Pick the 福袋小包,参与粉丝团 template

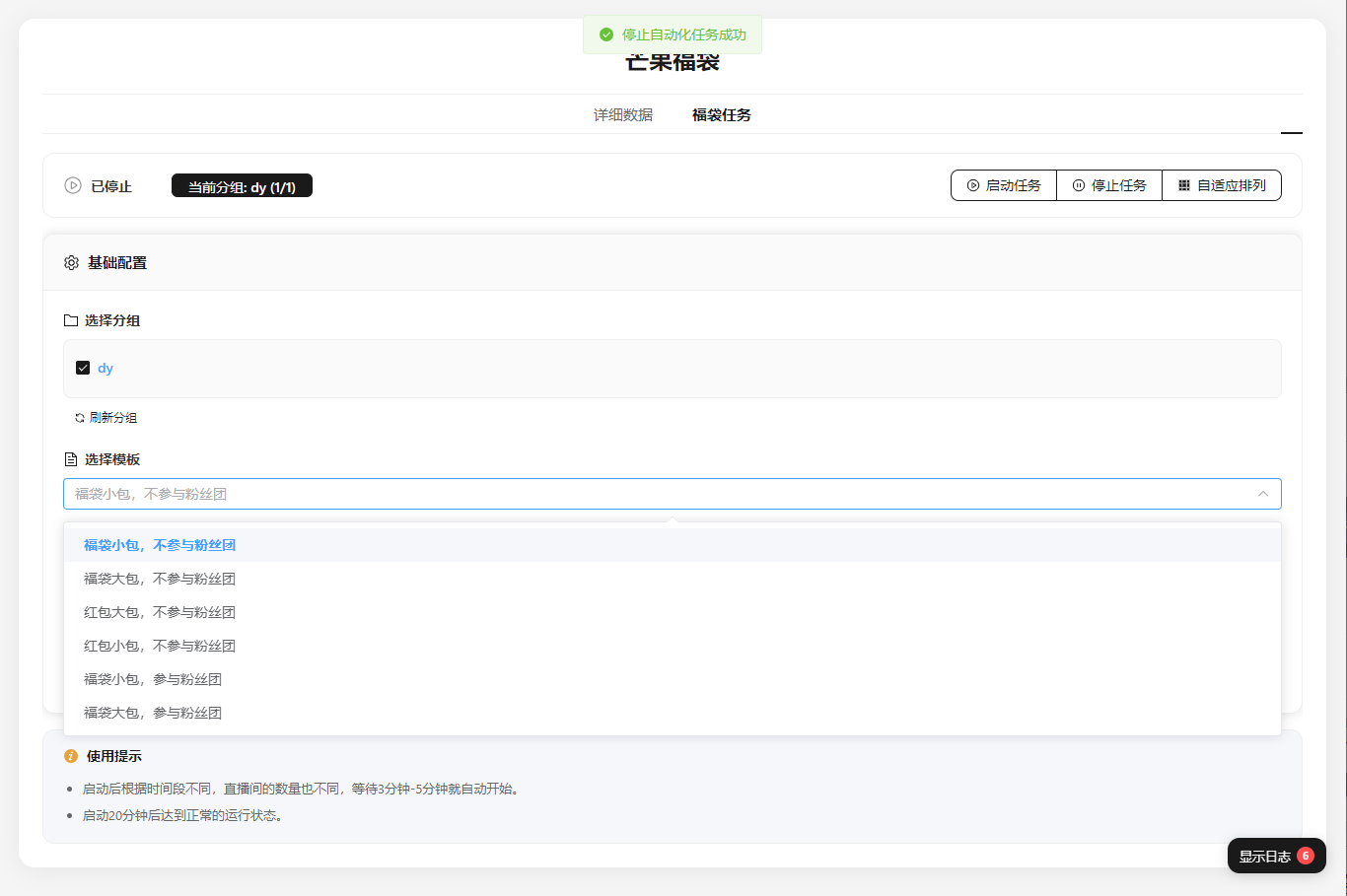(x=153, y=679)
